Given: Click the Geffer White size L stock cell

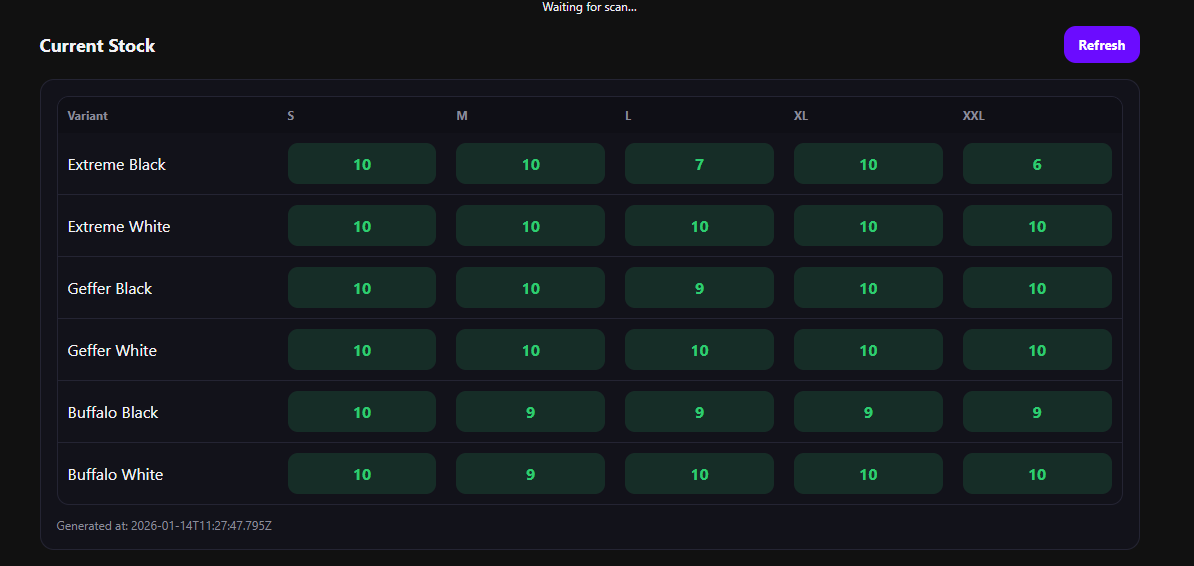Looking at the screenshot, I should click(x=699, y=350).
